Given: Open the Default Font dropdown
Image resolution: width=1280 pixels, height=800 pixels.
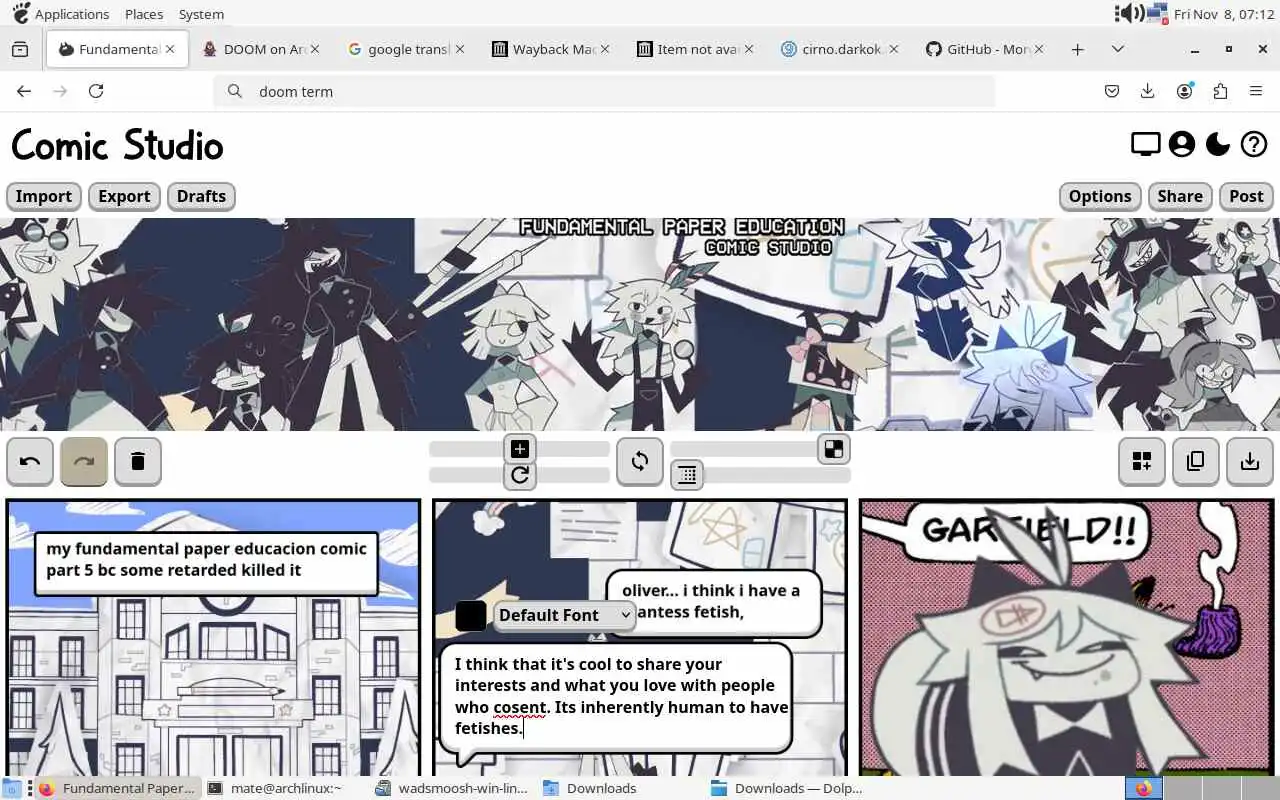Looking at the screenshot, I should click(565, 615).
